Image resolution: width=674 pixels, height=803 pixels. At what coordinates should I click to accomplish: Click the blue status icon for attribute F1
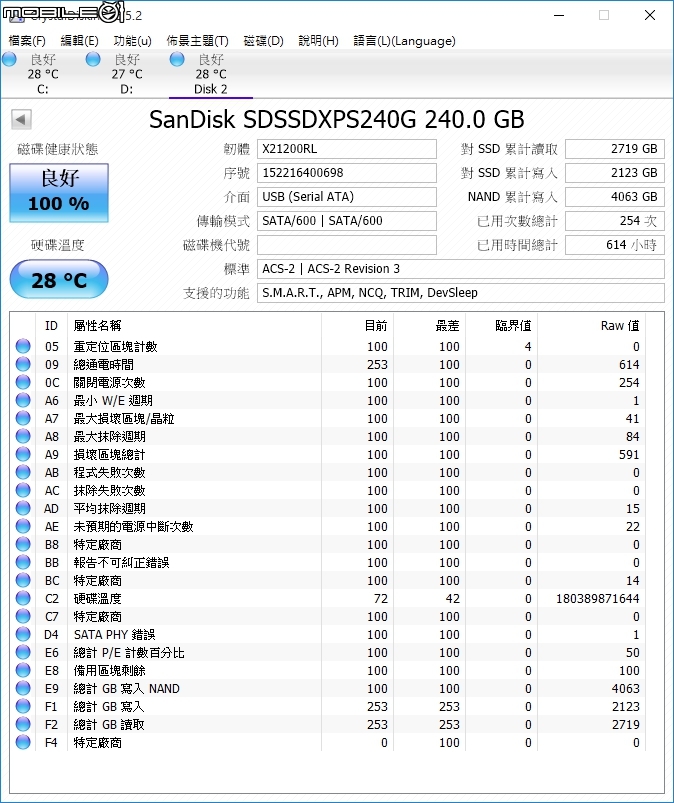point(23,706)
